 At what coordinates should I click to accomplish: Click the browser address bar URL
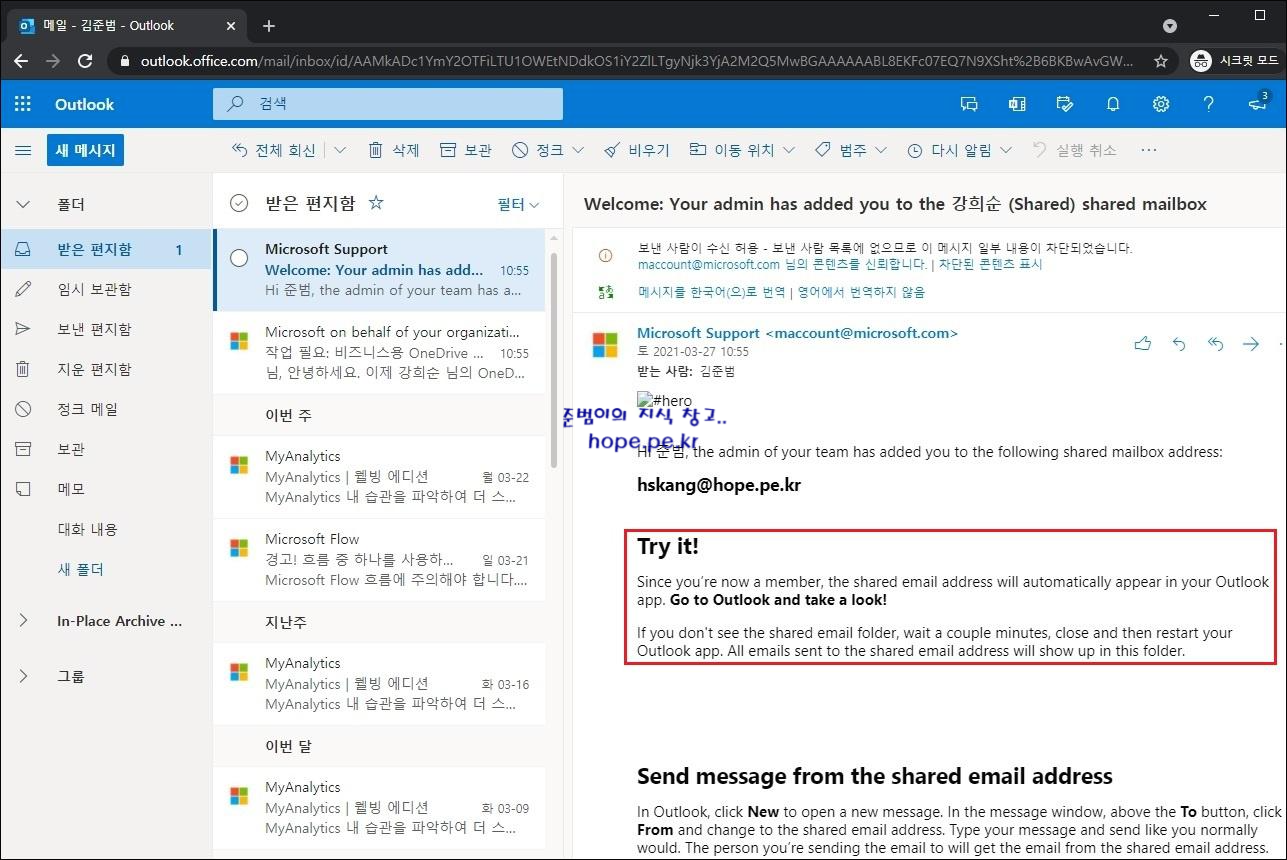tap(637, 61)
